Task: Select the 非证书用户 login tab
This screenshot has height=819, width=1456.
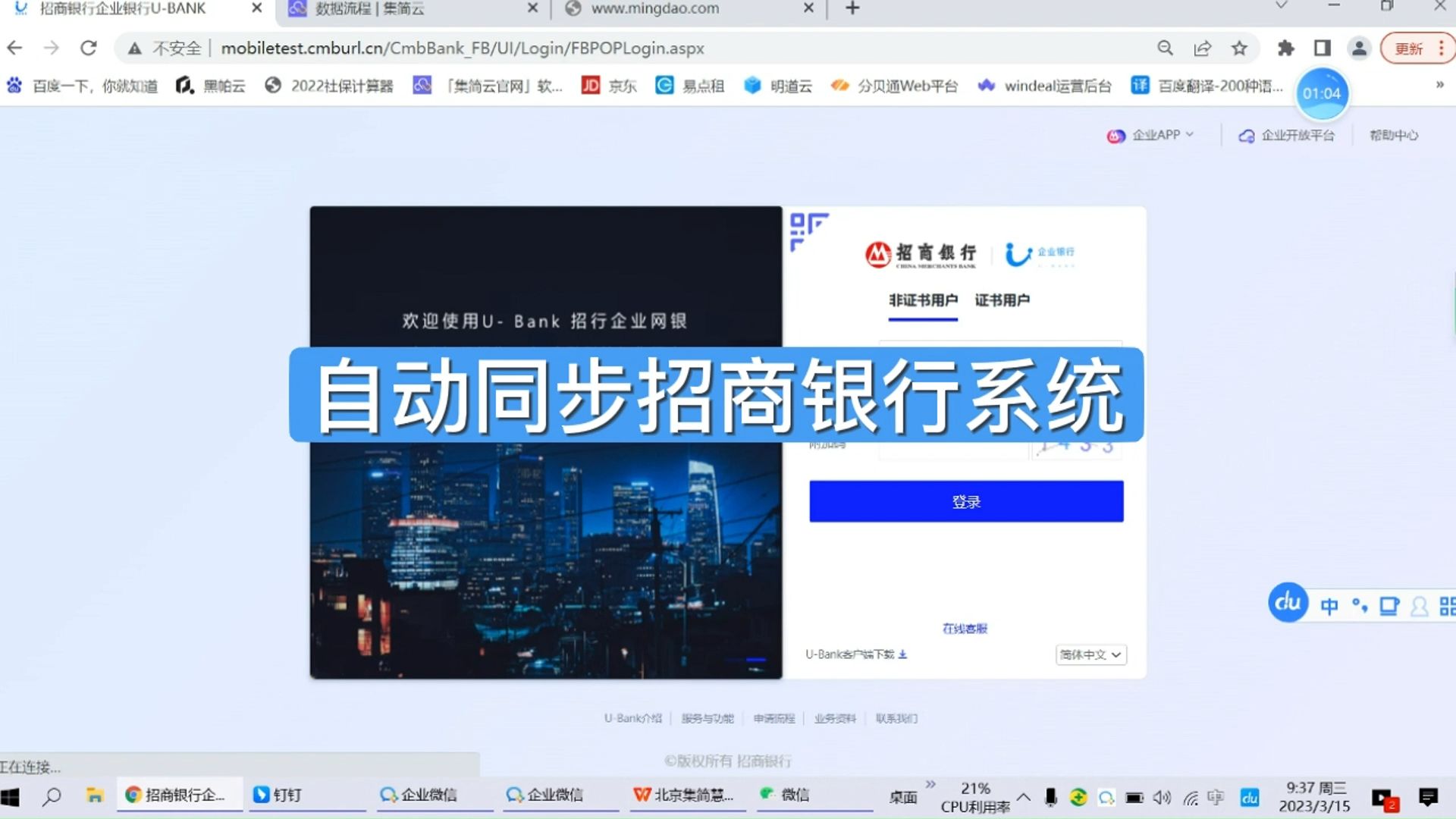Action: (923, 300)
